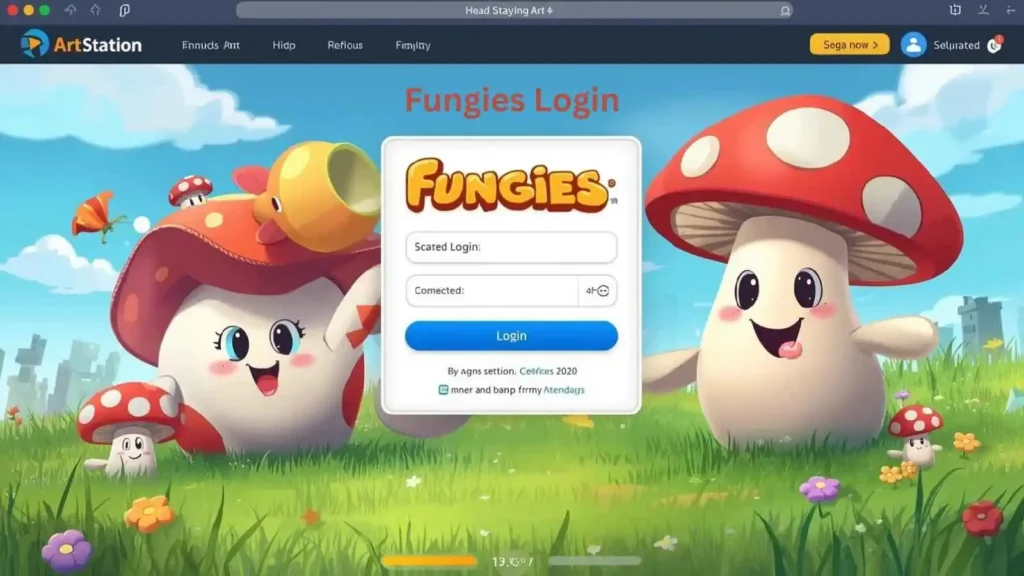The image size is (1024, 576).
Task: Click the green checkbox next to 'mner and banp'
Action: click(x=443, y=390)
